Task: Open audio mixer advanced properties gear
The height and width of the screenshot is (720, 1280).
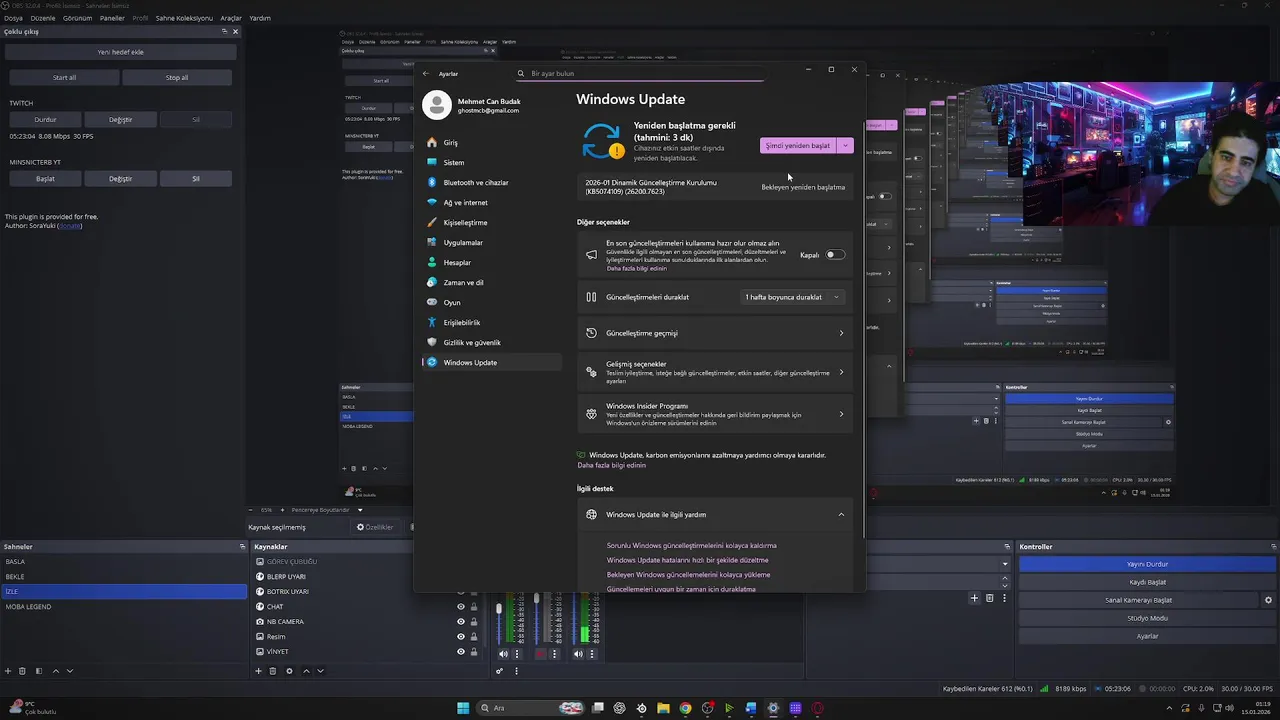Action: pos(499,671)
